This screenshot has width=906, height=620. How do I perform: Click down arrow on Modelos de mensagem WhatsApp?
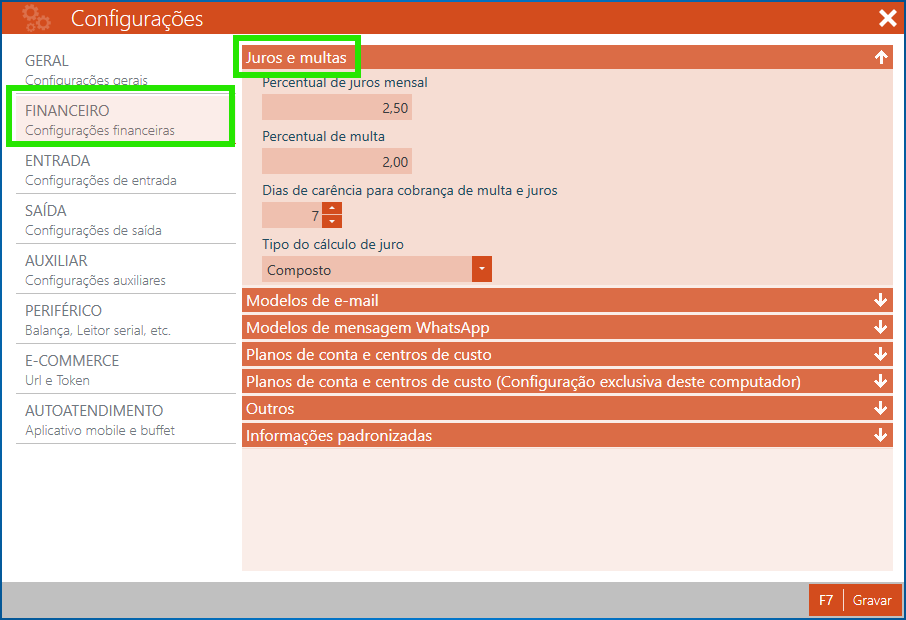[x=880, y=327]
